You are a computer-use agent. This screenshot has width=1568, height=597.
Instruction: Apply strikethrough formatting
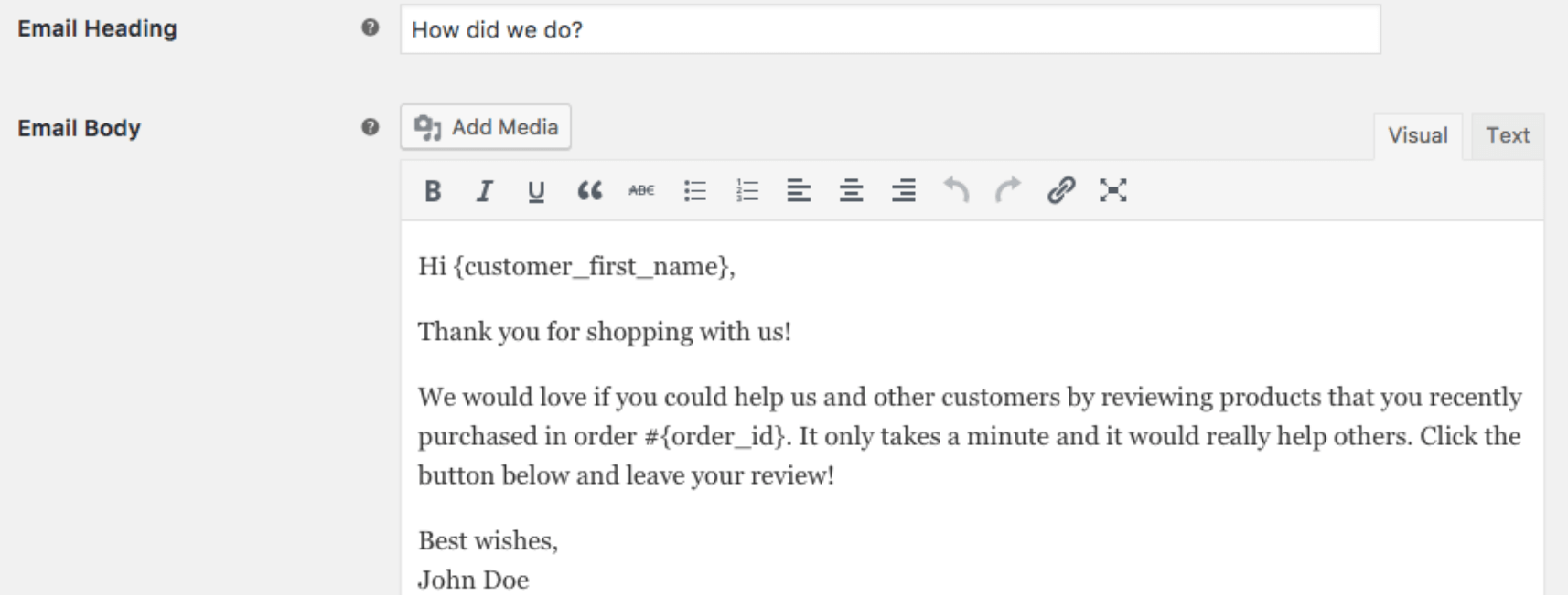click(x=641, y=191)
